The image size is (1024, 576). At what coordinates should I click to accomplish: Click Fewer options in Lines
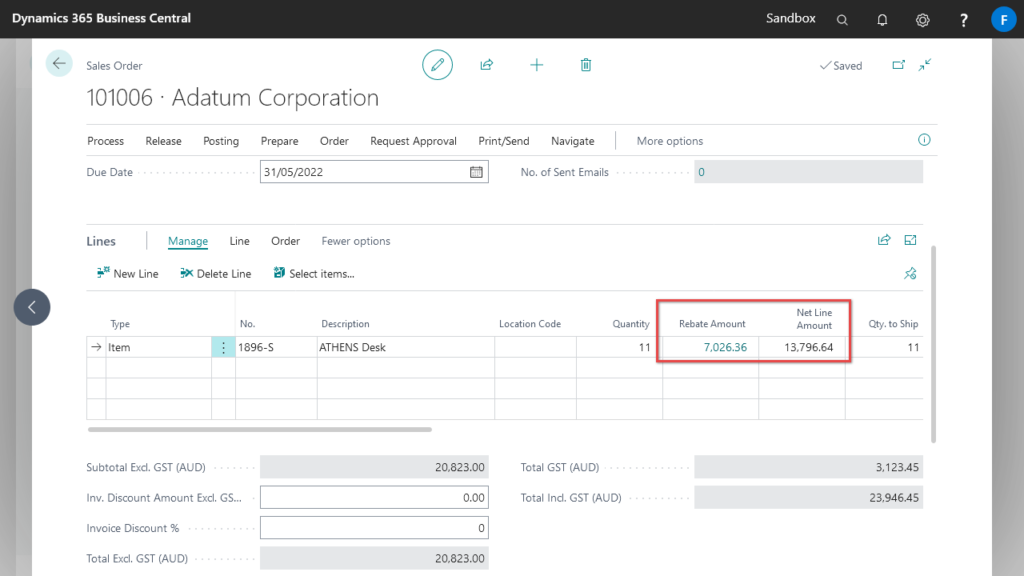pyautogui.click(x=356, y=241)
